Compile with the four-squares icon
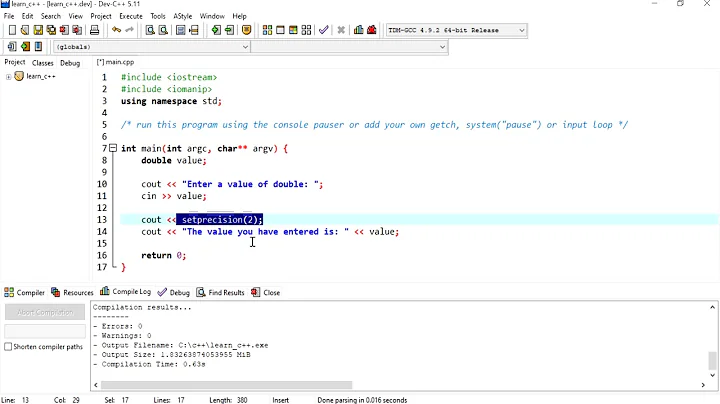The image size is (720, 404). [267, 30]
